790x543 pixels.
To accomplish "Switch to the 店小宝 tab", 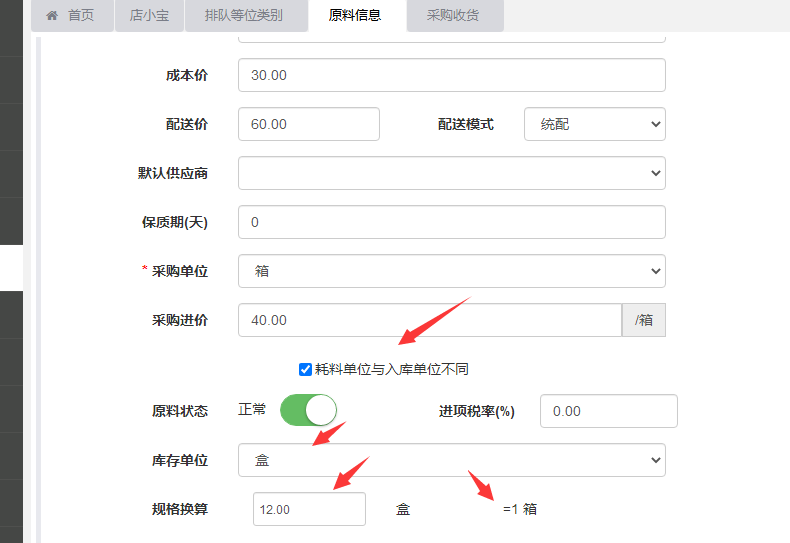I will (x=149, y=16).
